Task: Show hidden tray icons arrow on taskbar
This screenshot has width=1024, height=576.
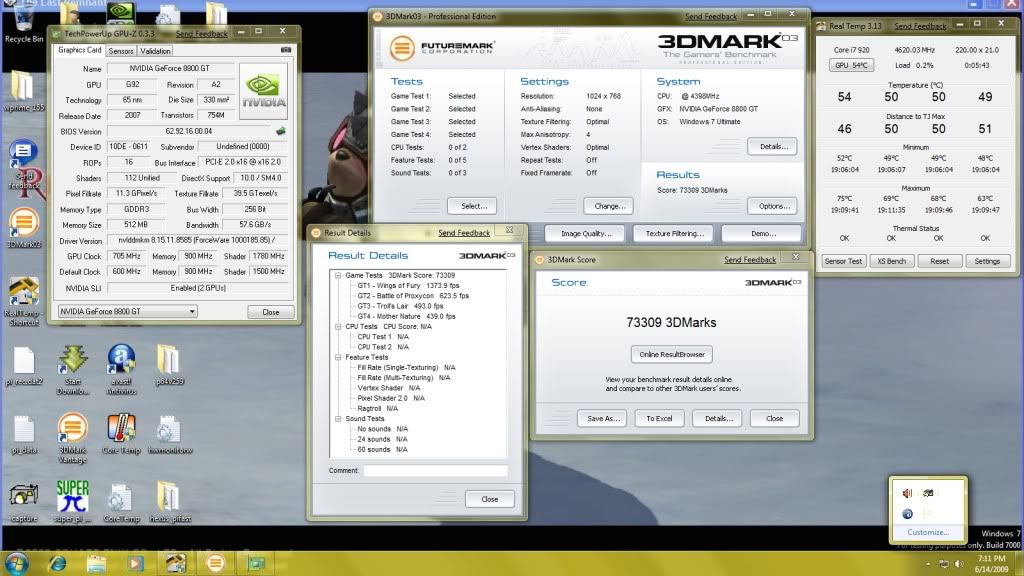Action: [928, 564]
